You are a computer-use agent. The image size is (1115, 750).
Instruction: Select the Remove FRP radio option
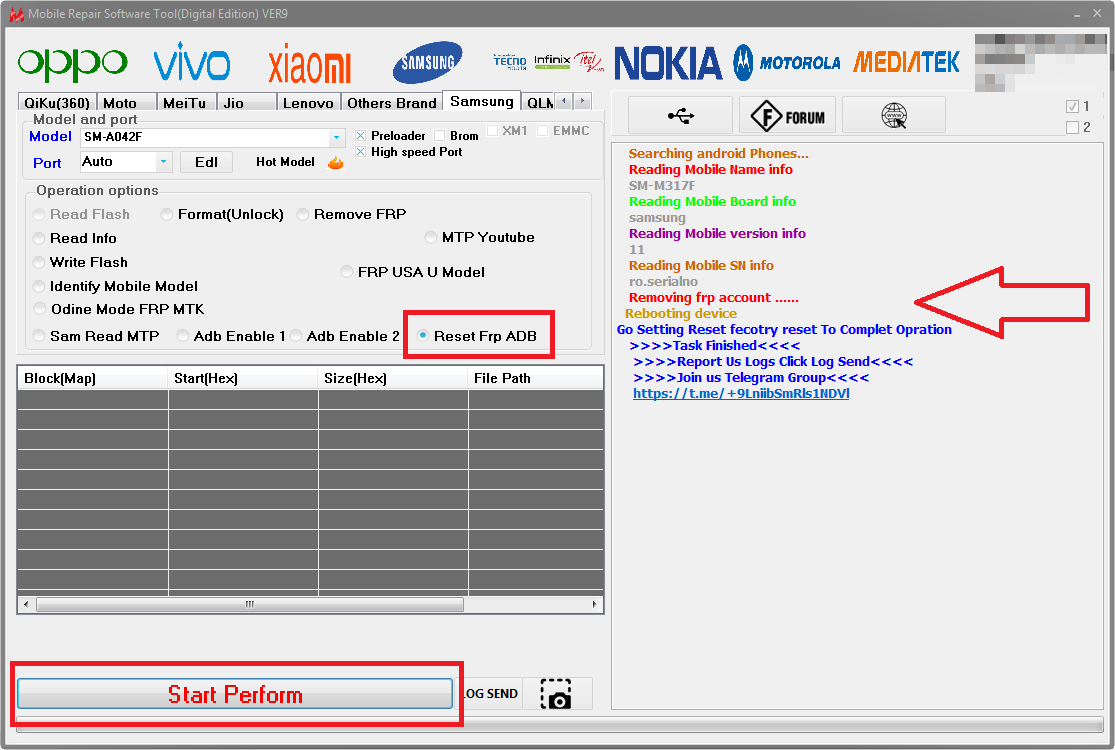coord(303,214)
